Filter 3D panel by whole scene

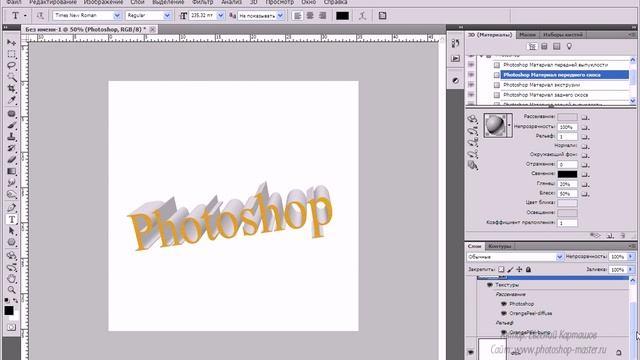click(532, 47)
